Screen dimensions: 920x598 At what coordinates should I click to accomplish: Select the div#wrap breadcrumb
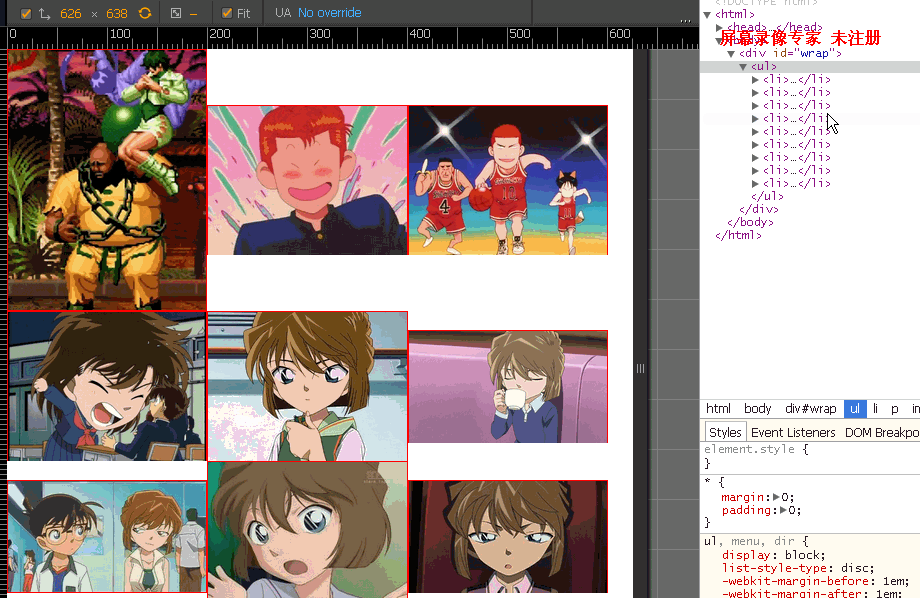[810, 408]
